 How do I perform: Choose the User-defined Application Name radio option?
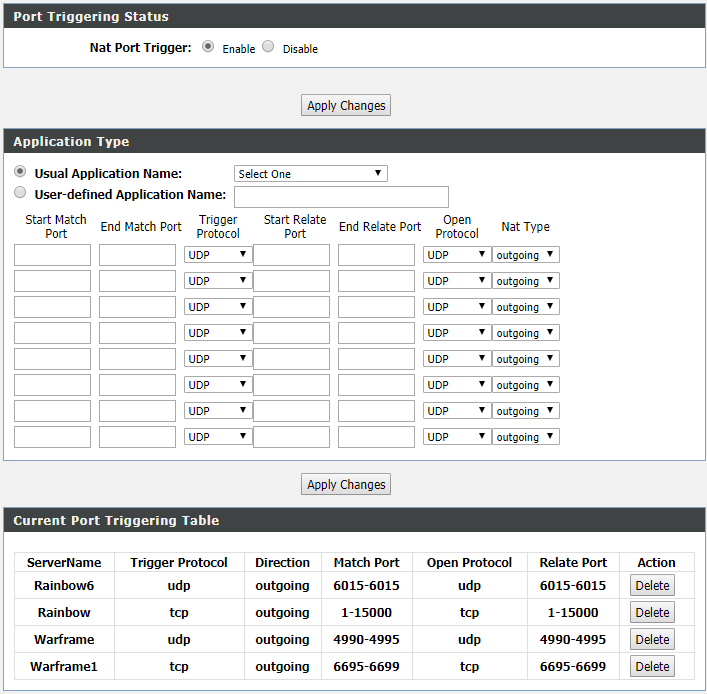pyautogui.click(x=20, y=193)
